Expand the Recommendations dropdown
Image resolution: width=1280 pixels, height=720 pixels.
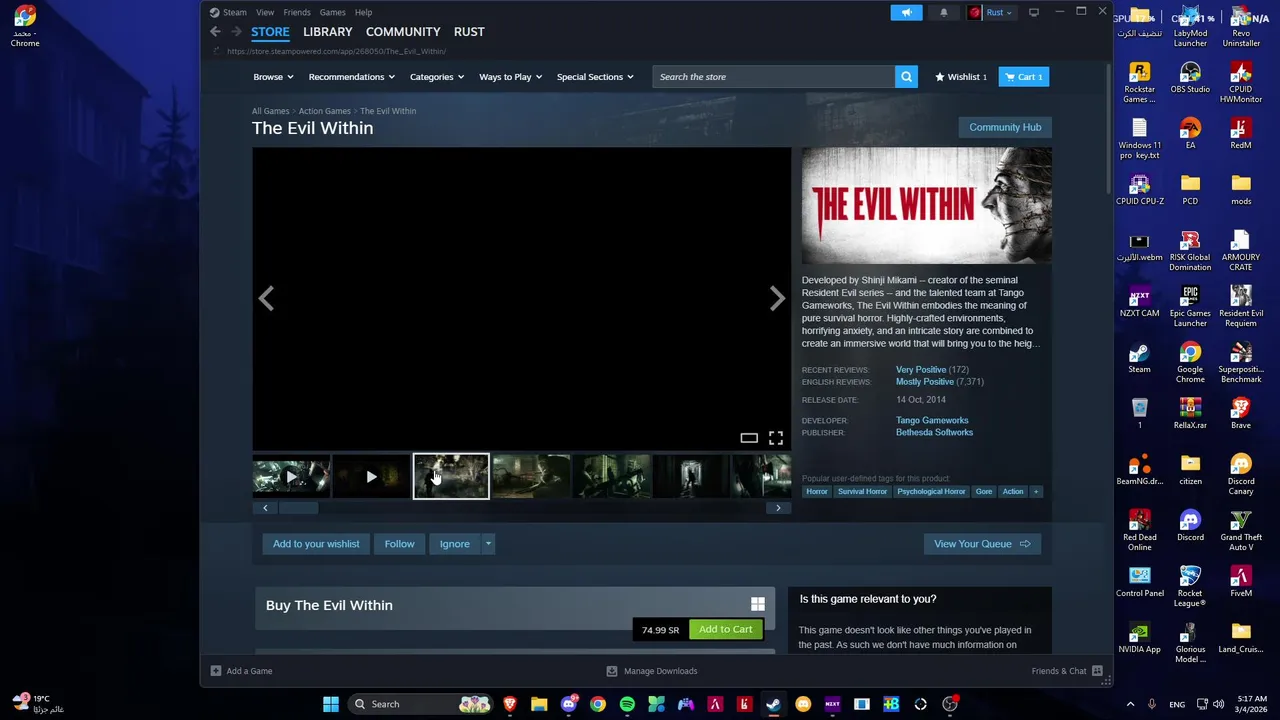pyautogui.click(x=351, y=77)
